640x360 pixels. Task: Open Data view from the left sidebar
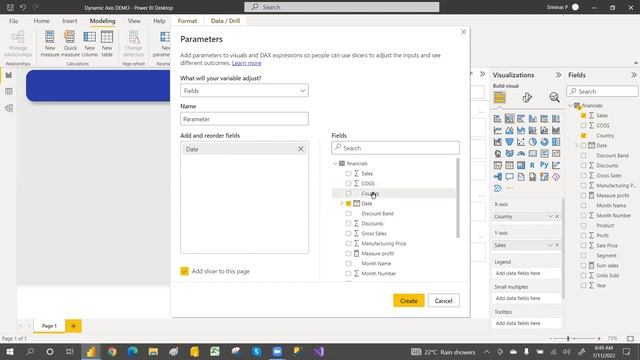click(x=9, y=92)
